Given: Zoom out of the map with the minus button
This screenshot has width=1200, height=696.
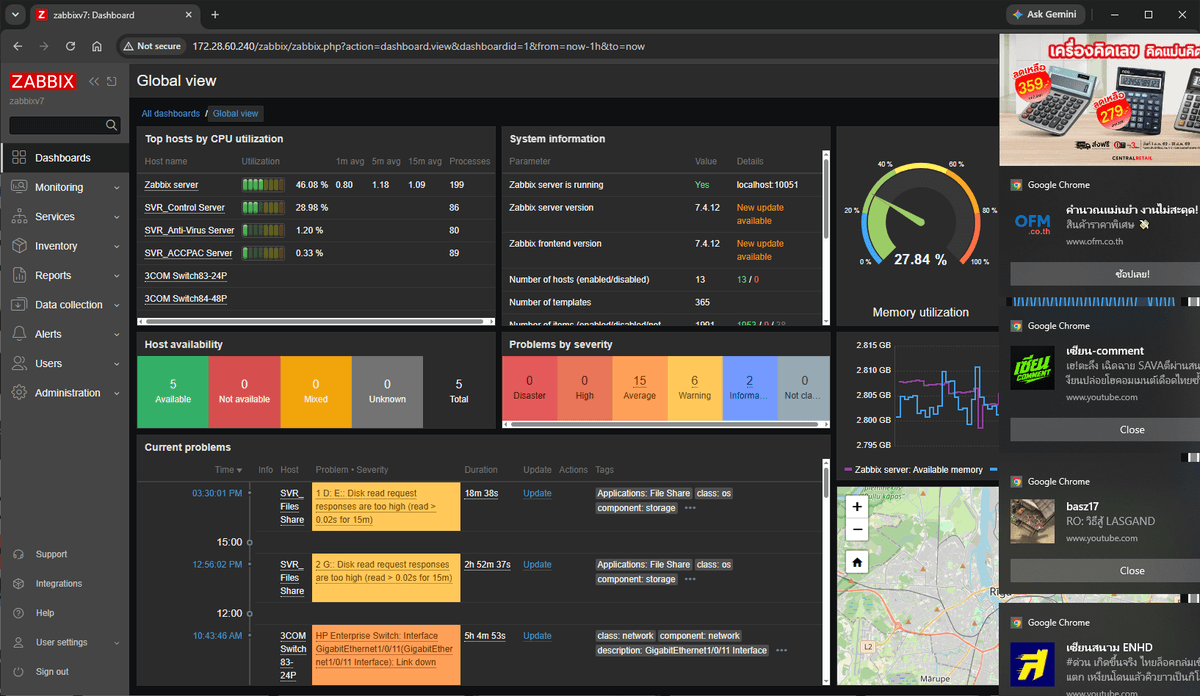Looking at the screenshot, I should pos(857,529).
